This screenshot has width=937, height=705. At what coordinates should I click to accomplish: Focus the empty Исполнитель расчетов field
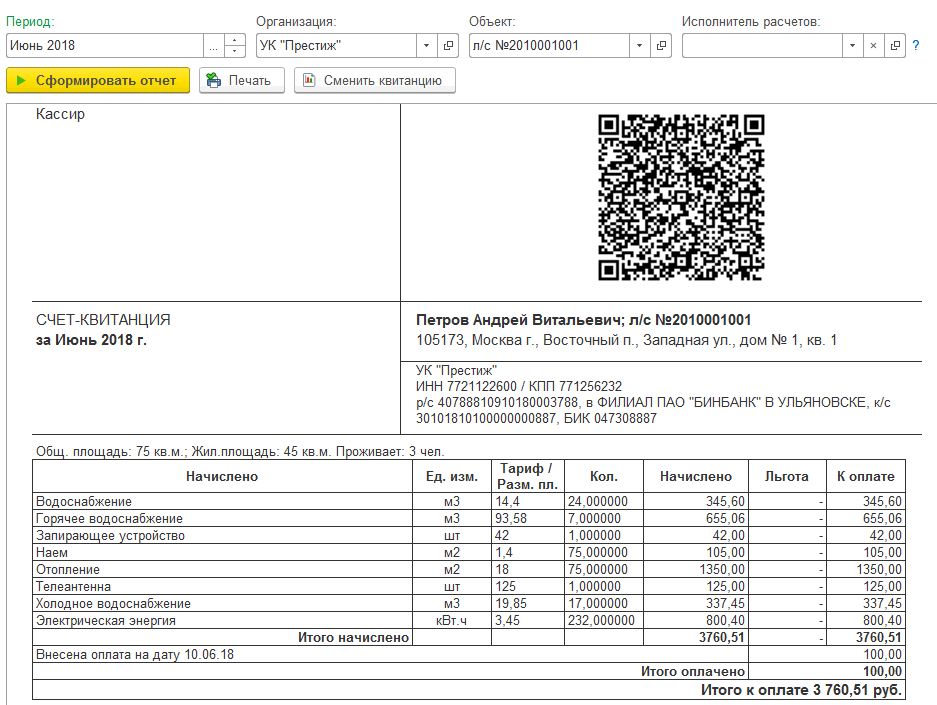click(762, 45)
